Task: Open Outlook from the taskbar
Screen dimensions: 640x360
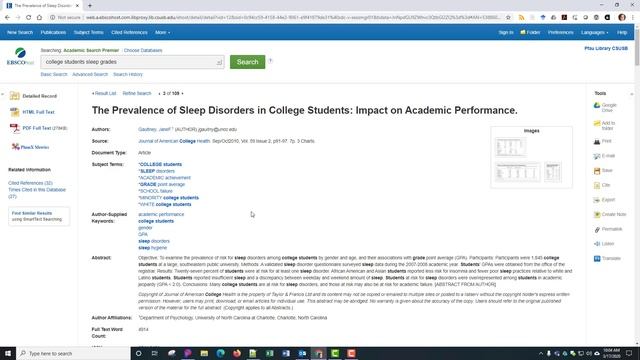Action: [x=302, y=353]
